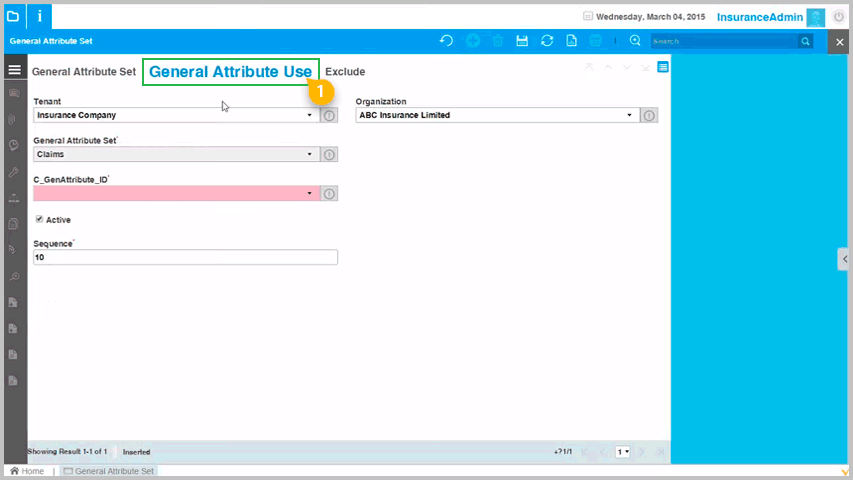
Task: Open the C_GenAttribute_ID dropdown
Action: (310, 194)
